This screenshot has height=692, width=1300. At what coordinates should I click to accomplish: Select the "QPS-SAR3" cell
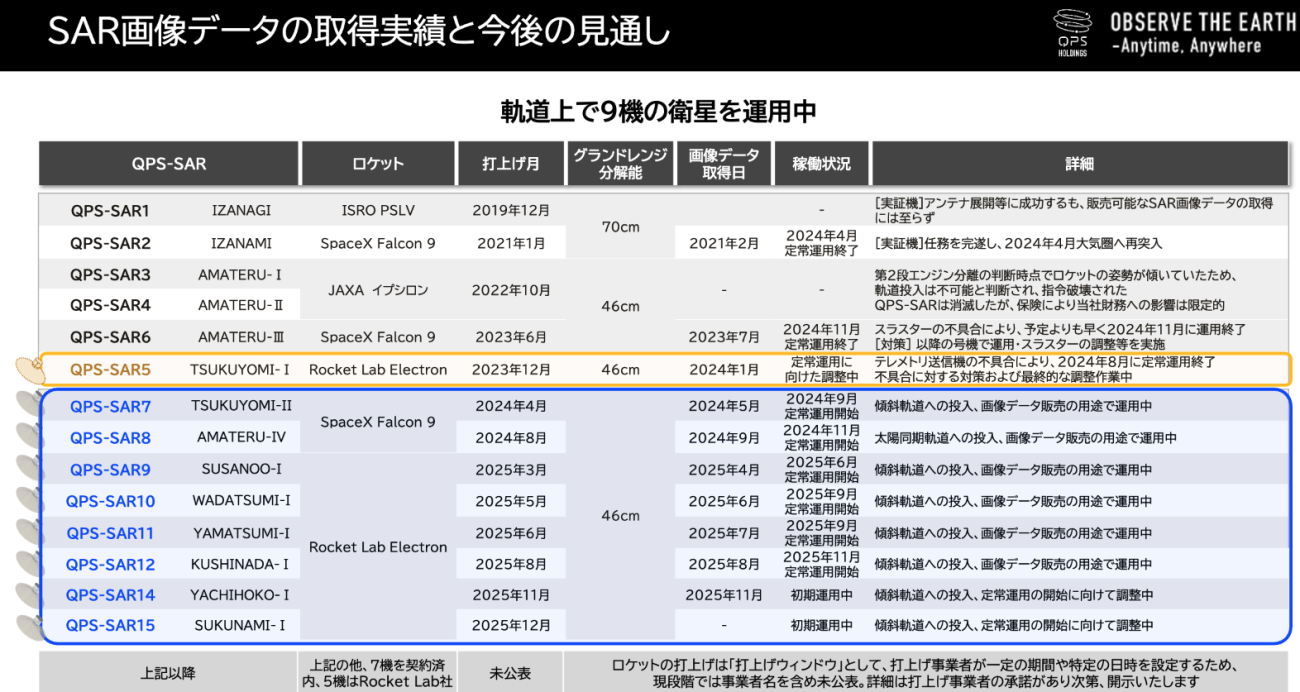[x=110, y=275]
